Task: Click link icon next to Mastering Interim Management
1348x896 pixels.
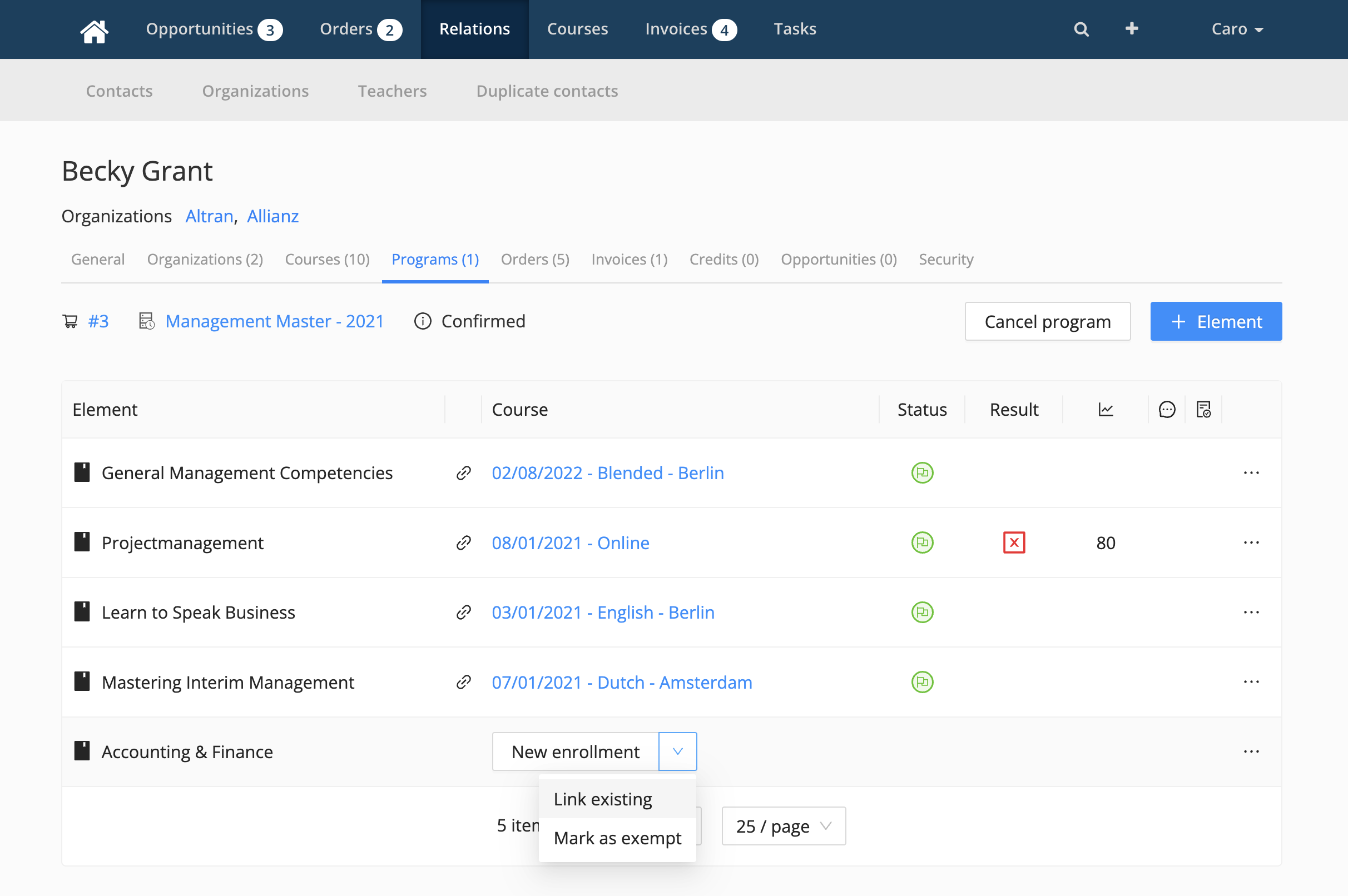Action: (x=464, y=681)
